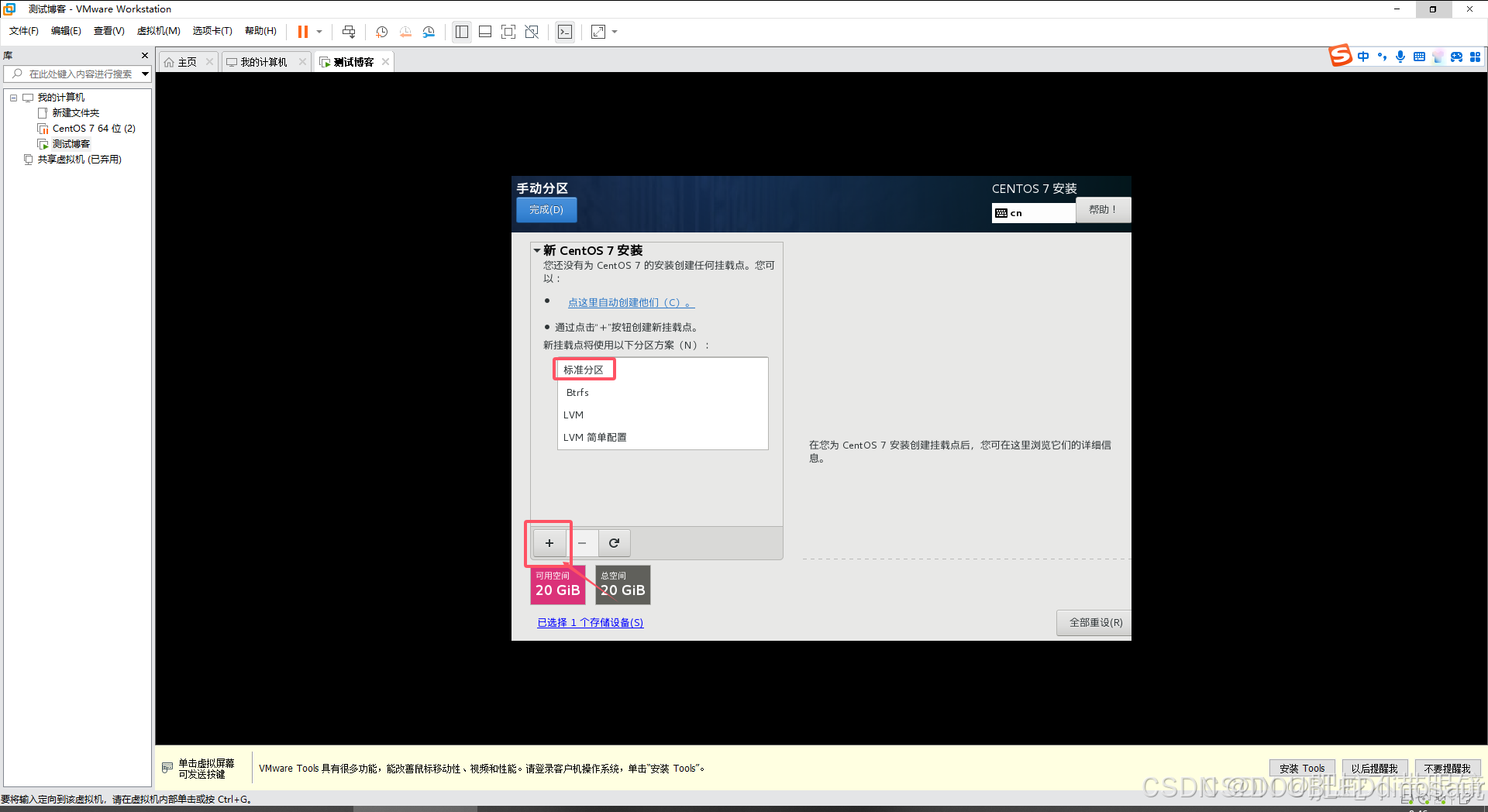The height and width of the screenshot is (812, 1488).
Task: Click the keyboard icon in the bottom notice bar
Action: (x=167, y=768)
